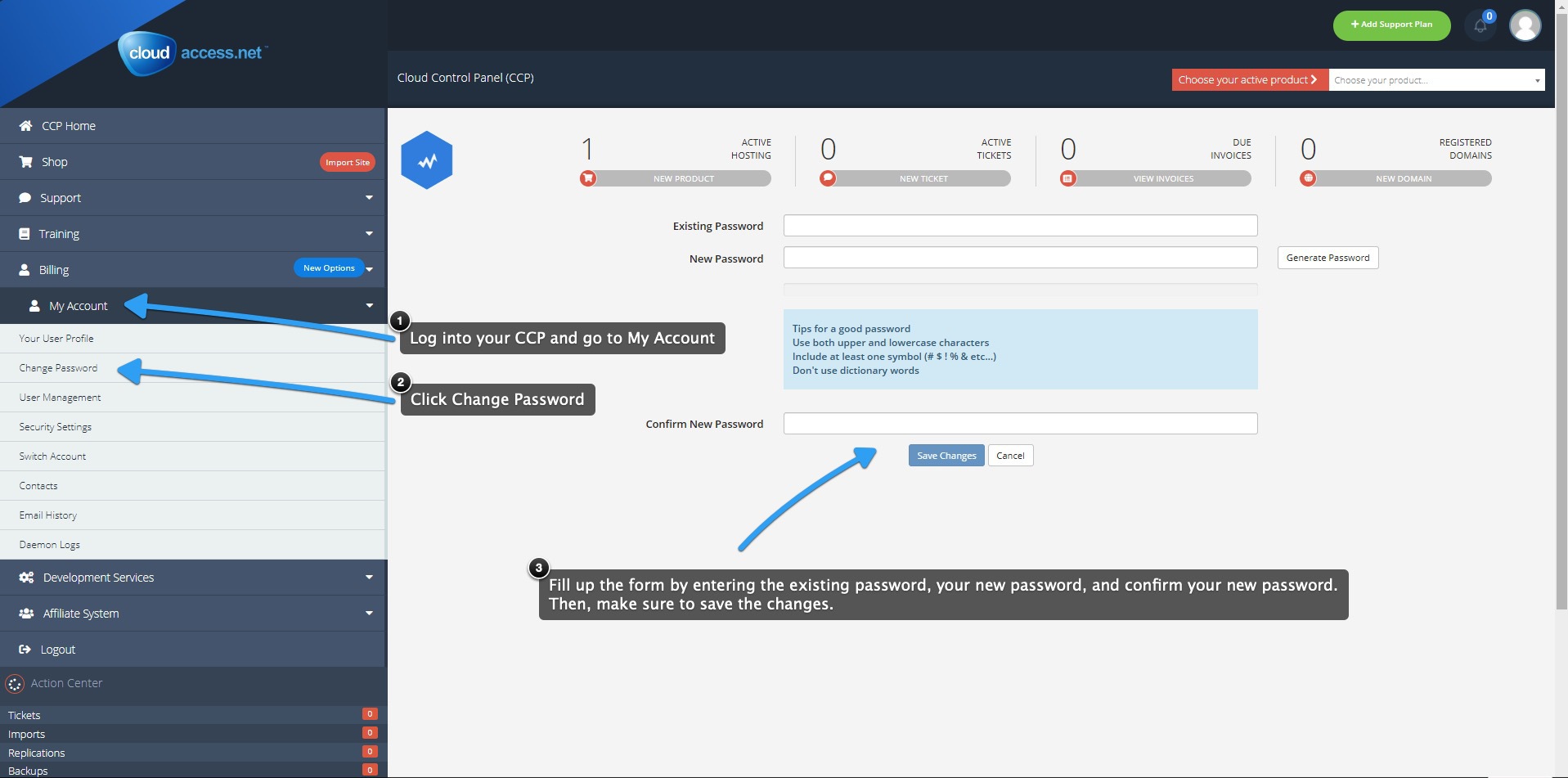Click the red invoice icon beside View Invoices

[1067, 178]
